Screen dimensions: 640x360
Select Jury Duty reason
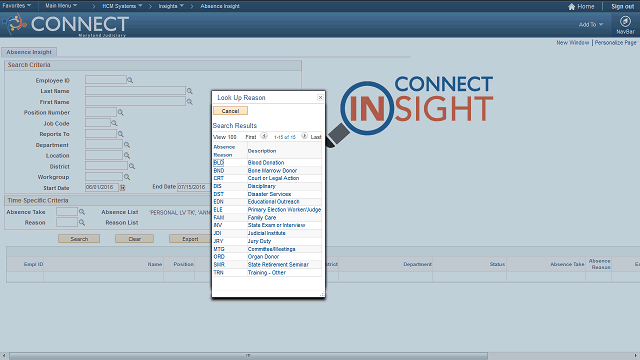click(x=260, y=241)
